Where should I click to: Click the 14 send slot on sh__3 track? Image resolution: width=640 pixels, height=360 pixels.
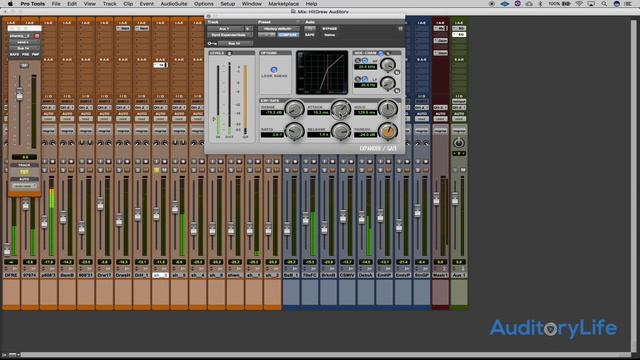click(160, 65)
